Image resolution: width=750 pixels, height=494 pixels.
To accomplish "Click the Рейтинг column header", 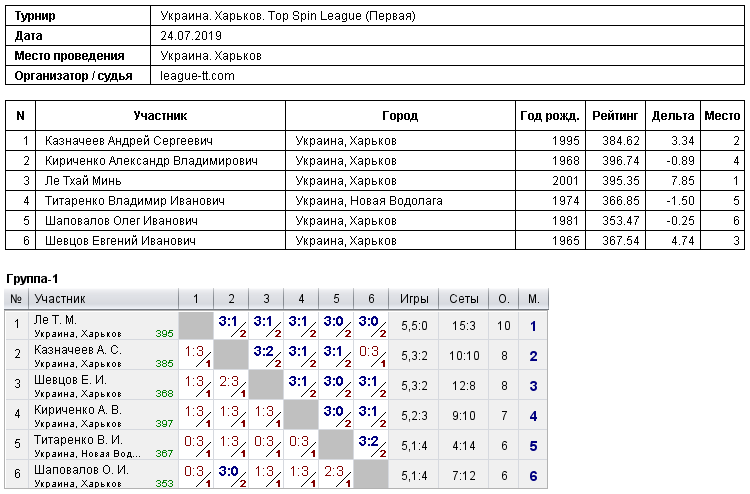I will pos(615,116).
